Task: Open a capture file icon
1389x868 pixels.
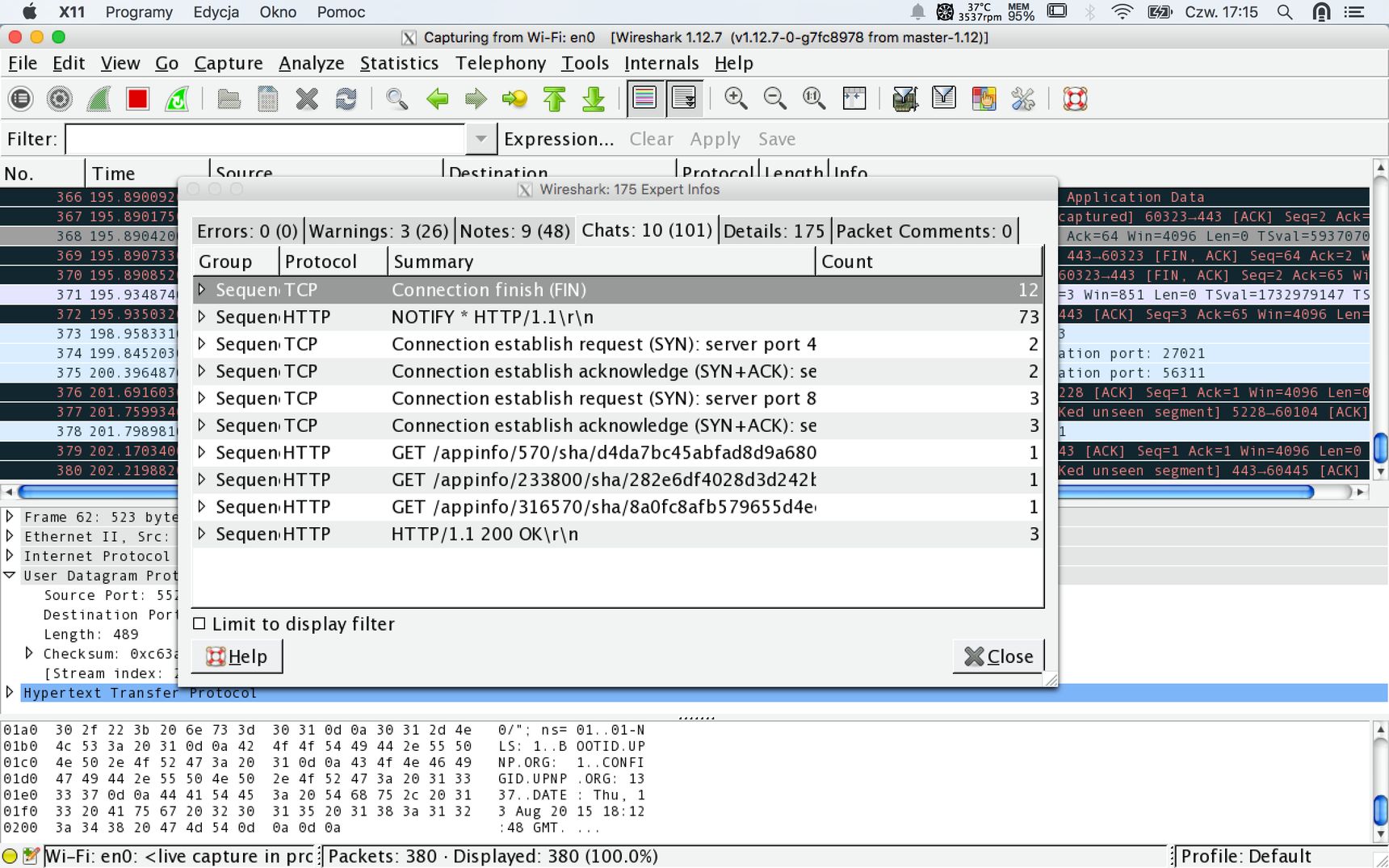Action: click(x=229, y=99)
